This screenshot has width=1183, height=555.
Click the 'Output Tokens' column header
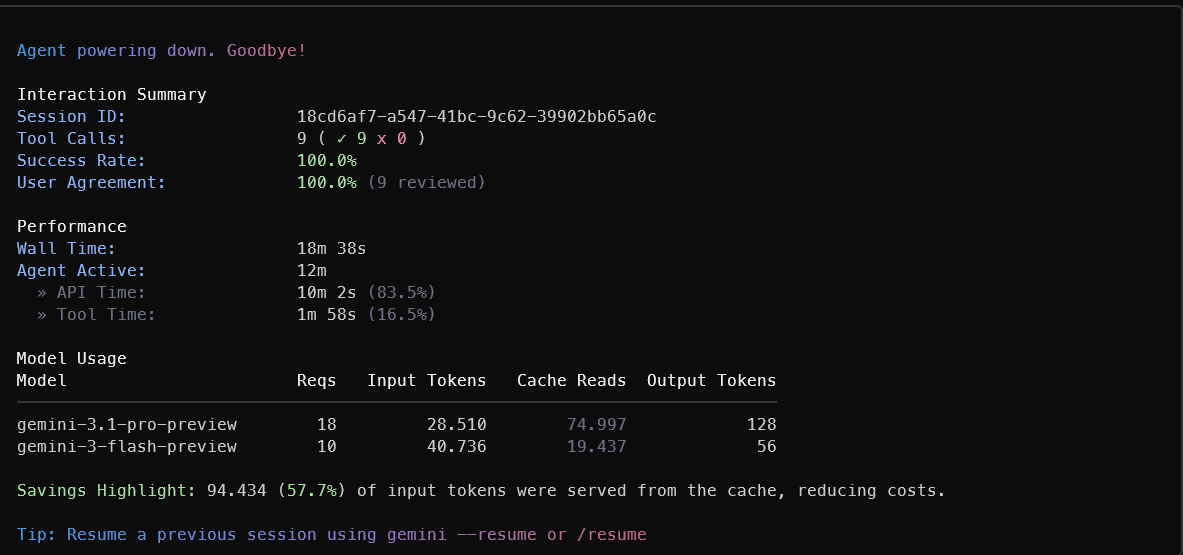tap(711, 381)
